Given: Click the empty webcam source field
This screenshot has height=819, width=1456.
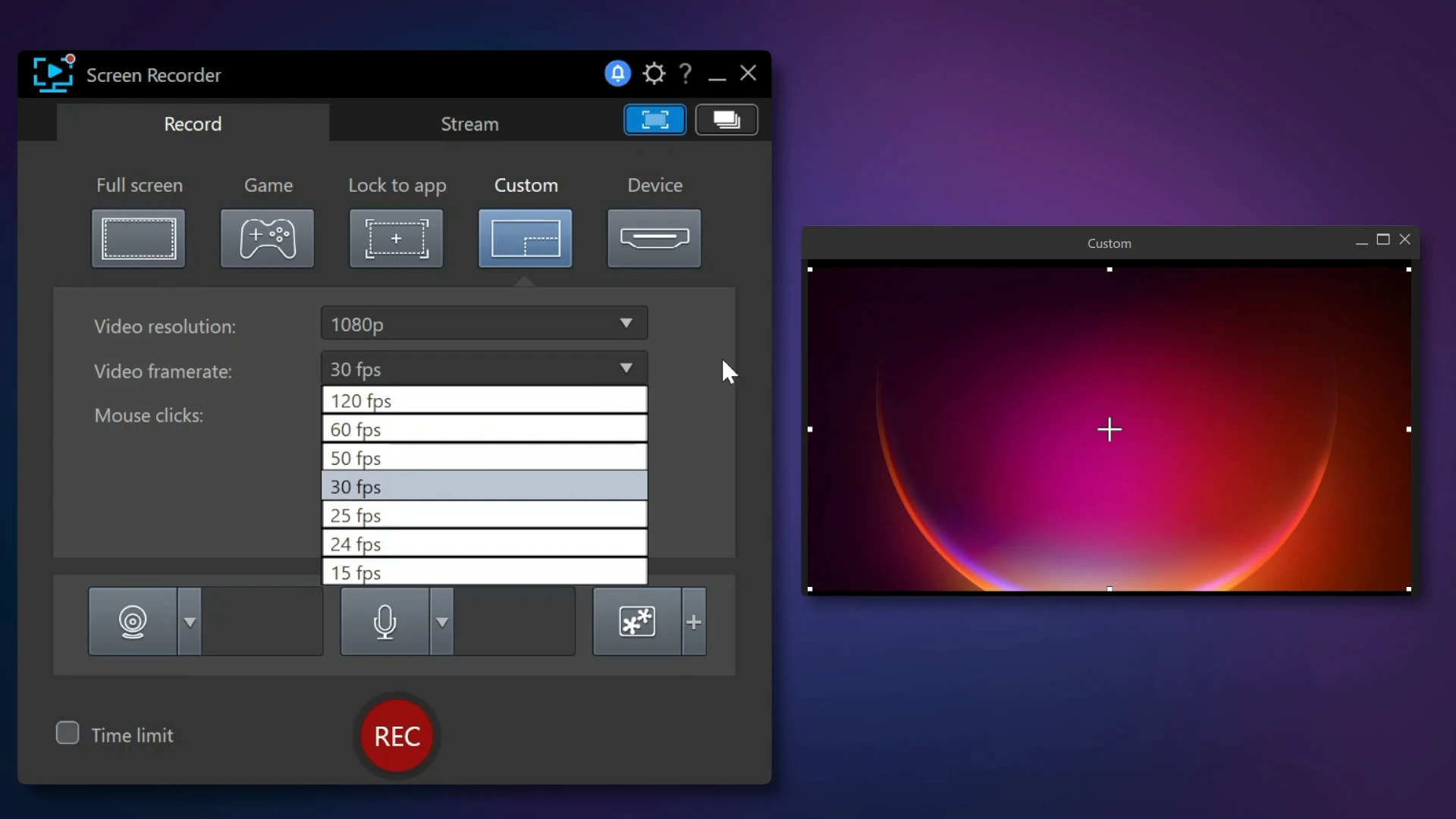Looking at the screenshot, I should 262,622.
